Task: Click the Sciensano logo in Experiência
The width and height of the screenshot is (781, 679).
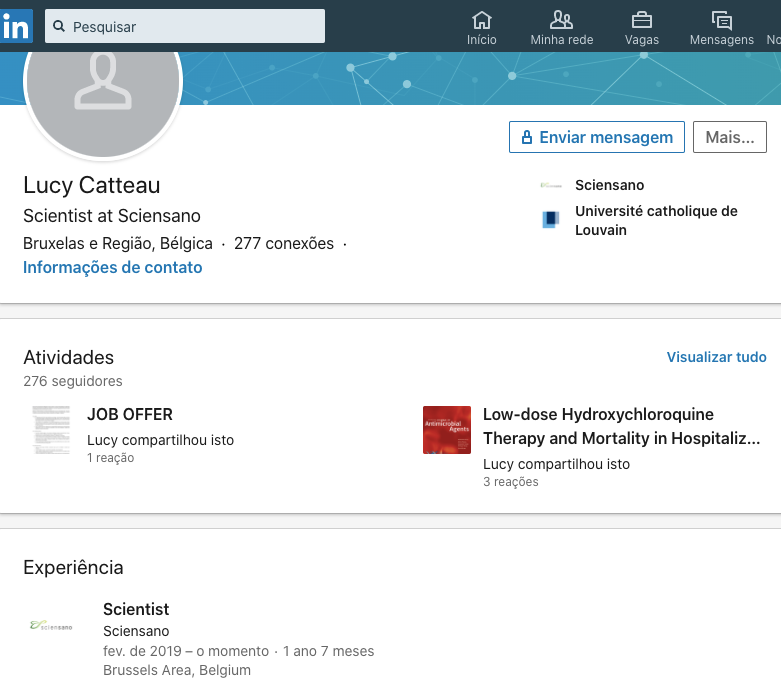Action: [51, 626]
